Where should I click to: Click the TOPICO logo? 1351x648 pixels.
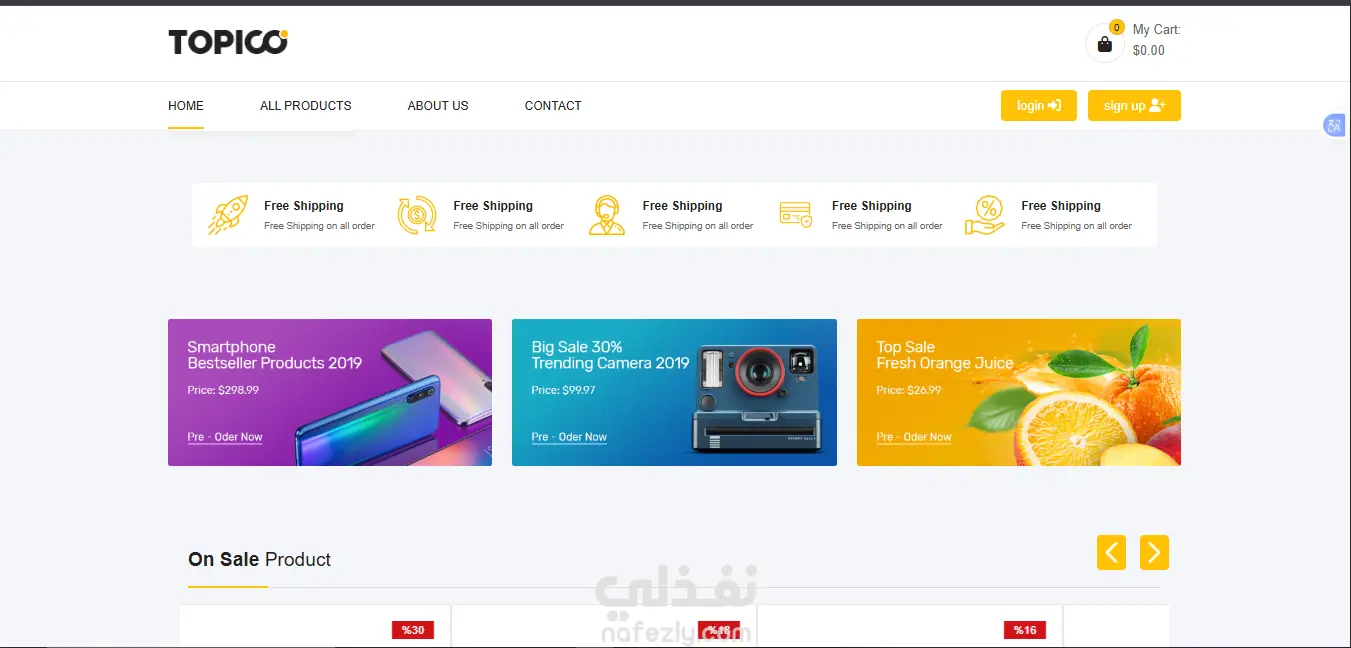228,42
